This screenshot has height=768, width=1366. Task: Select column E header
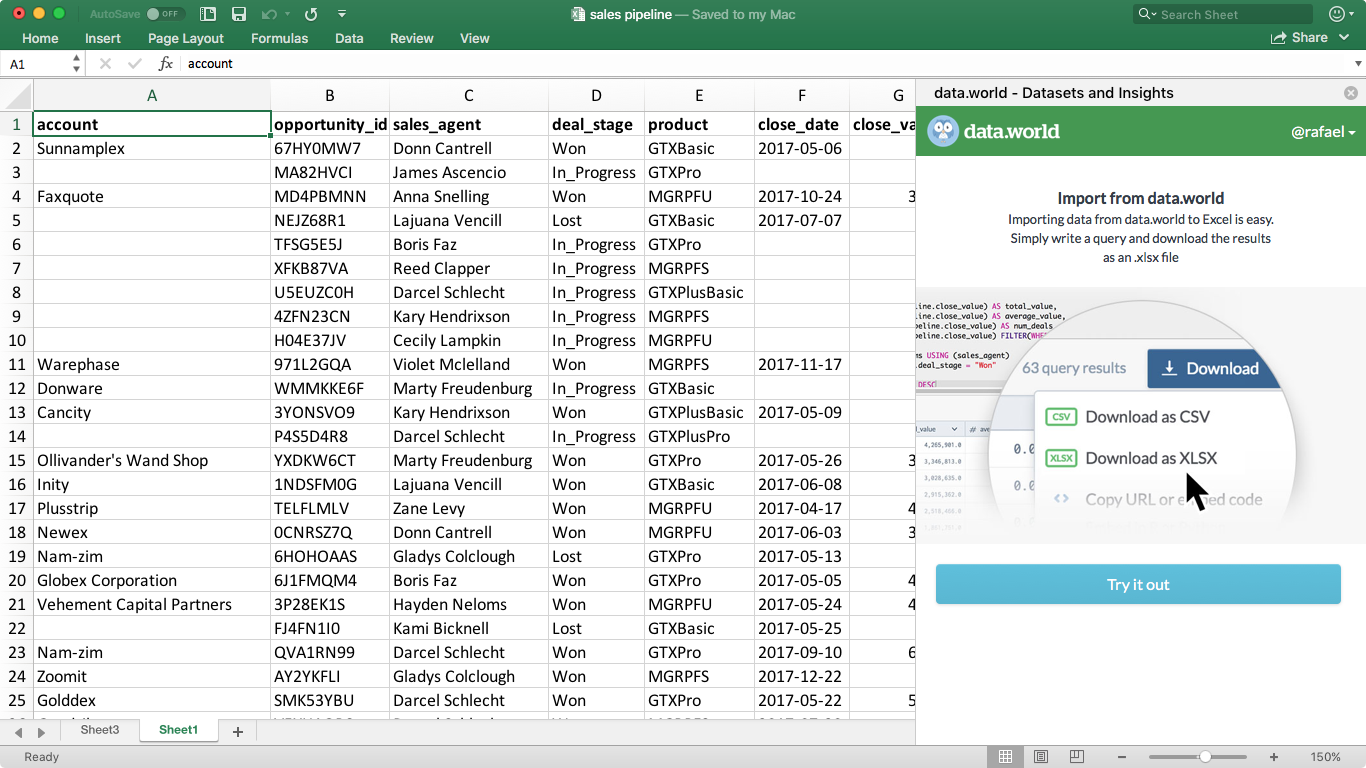[699, 96]
